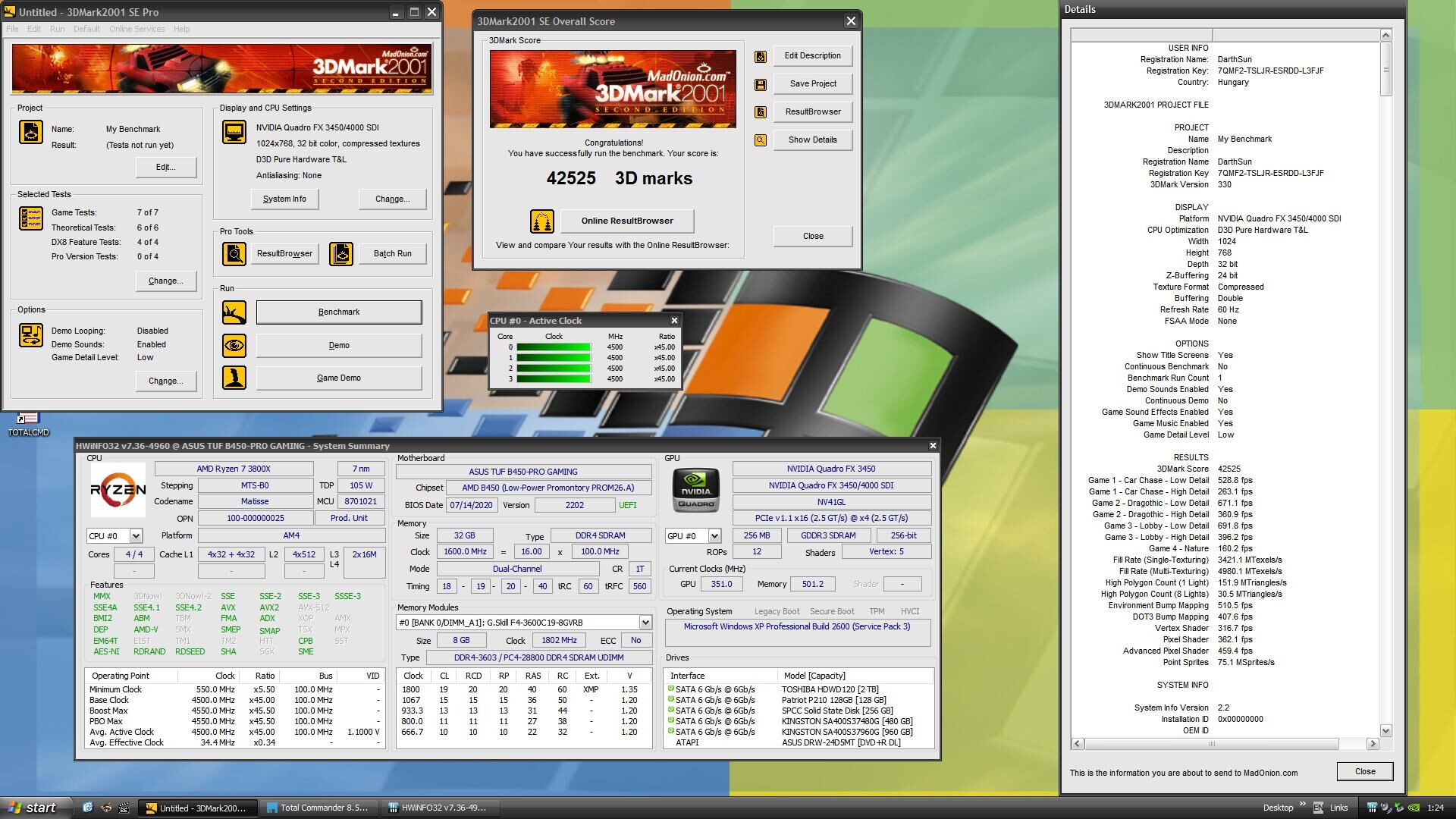Click the BE clapperboard quick launch icon
1456x819 pixels.
click(x=124, y=808)
